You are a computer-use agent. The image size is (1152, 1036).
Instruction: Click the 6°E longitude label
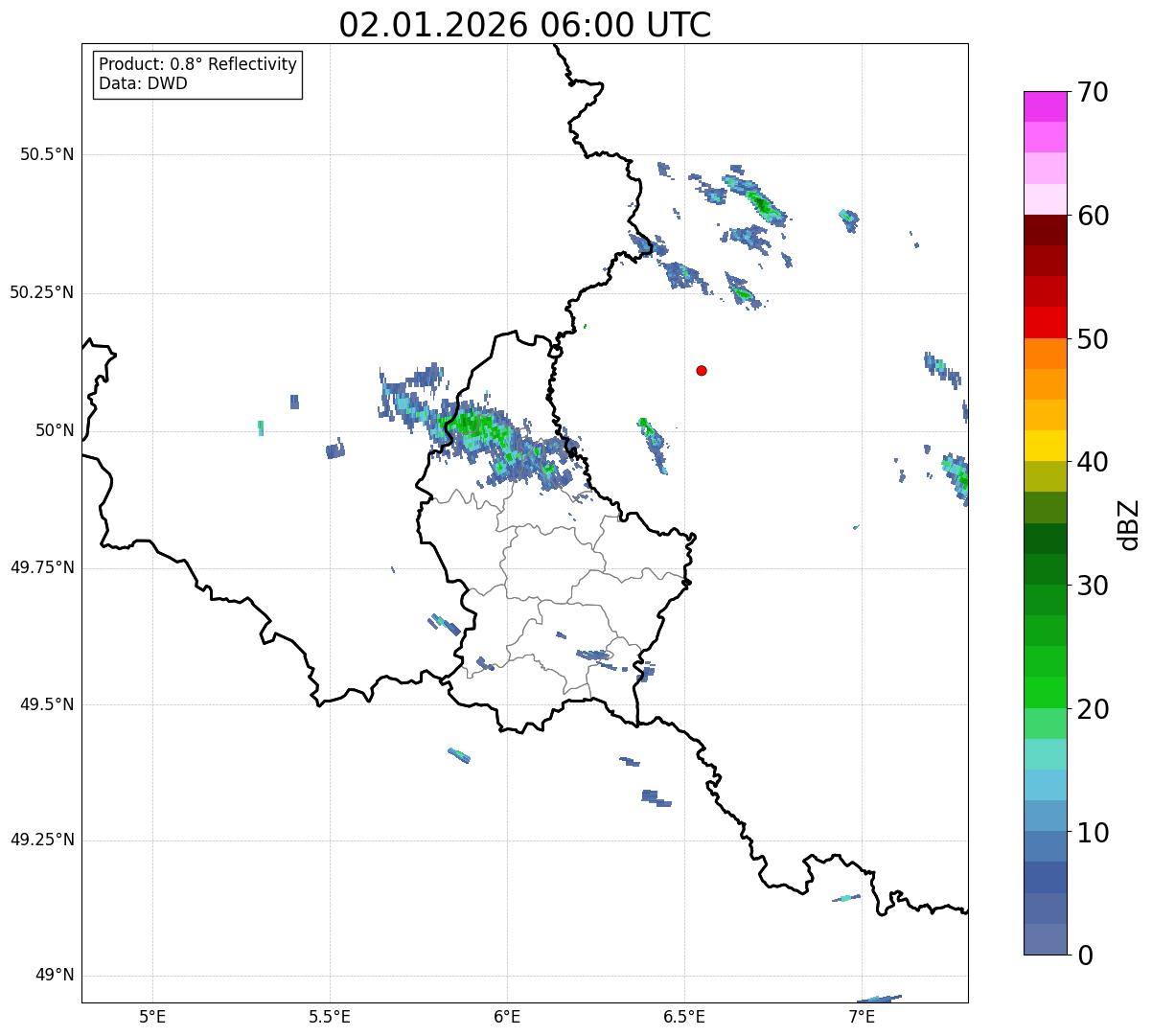click(507, 1016)
